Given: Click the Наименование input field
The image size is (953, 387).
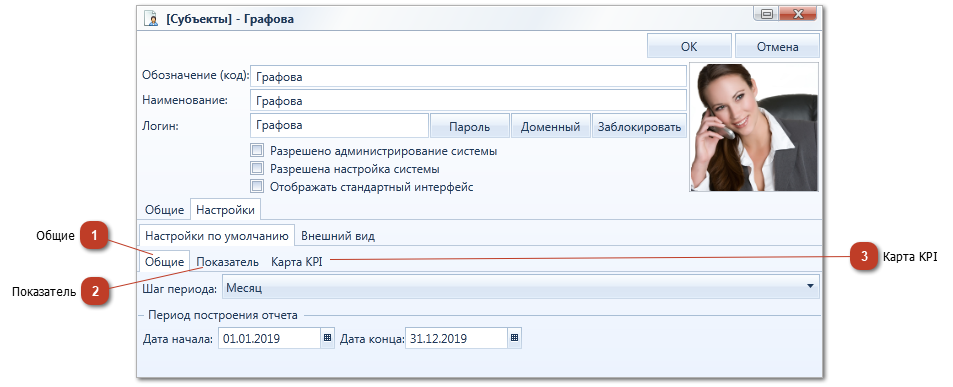Looking at the screenshot, I should 469,101.
